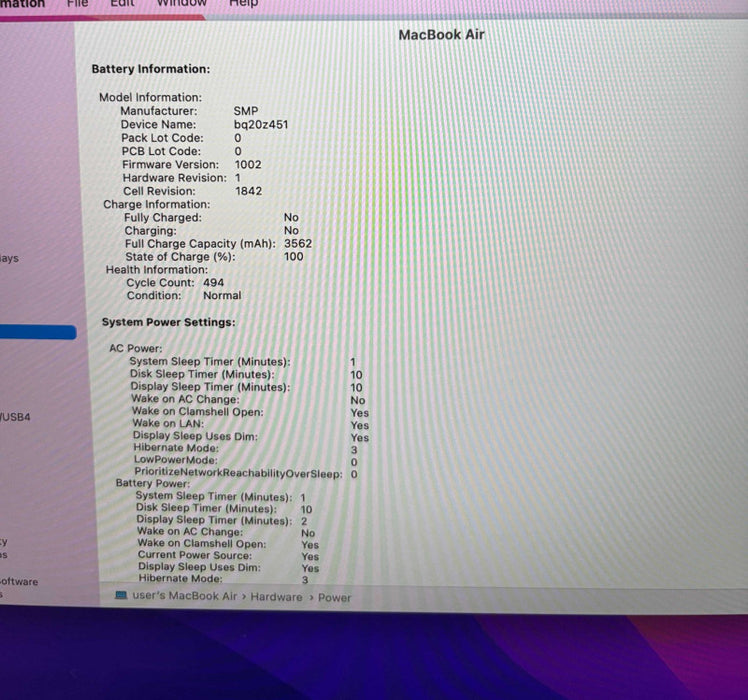Image resolution: width=748 pixels, height=700 pixels.
Task: Open the Edit menu
Action: coord(122,3)
